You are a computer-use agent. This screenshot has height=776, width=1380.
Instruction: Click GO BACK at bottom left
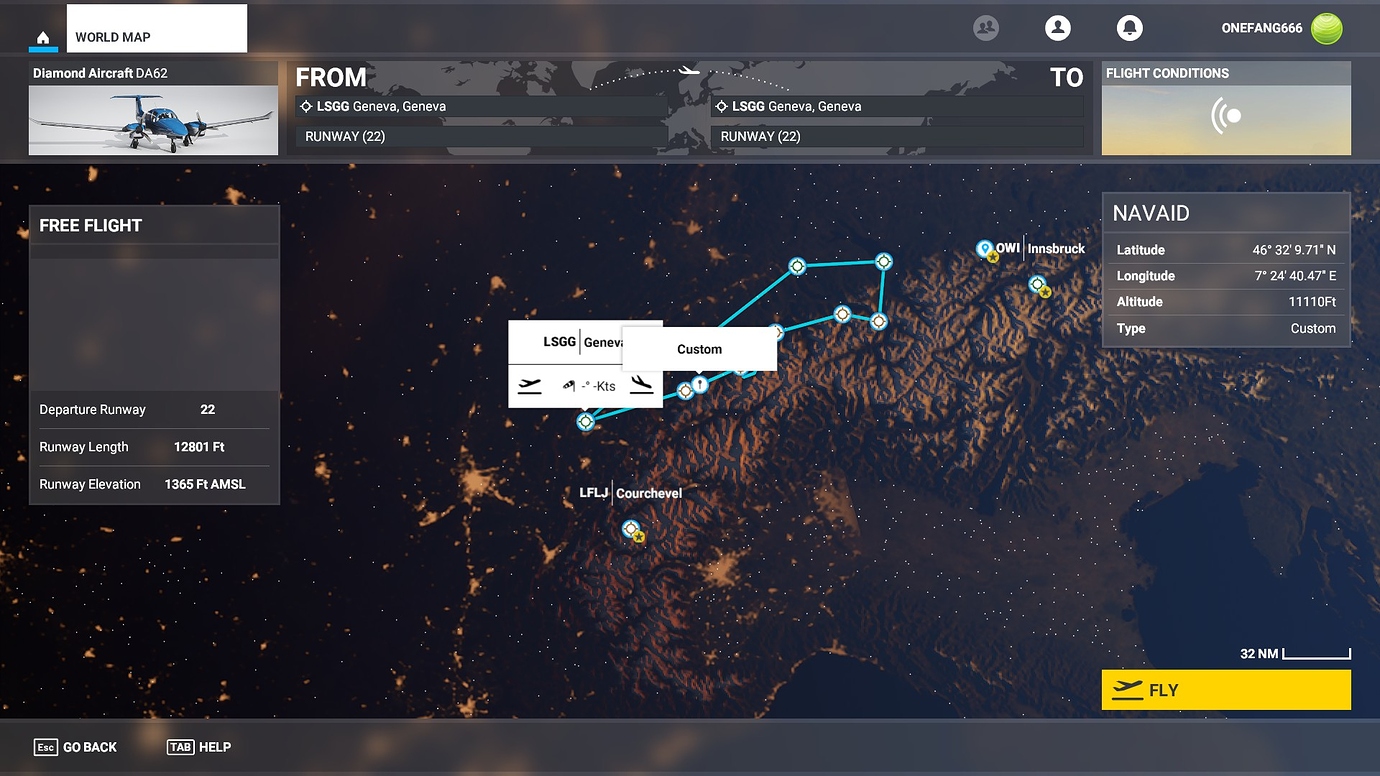75,747
